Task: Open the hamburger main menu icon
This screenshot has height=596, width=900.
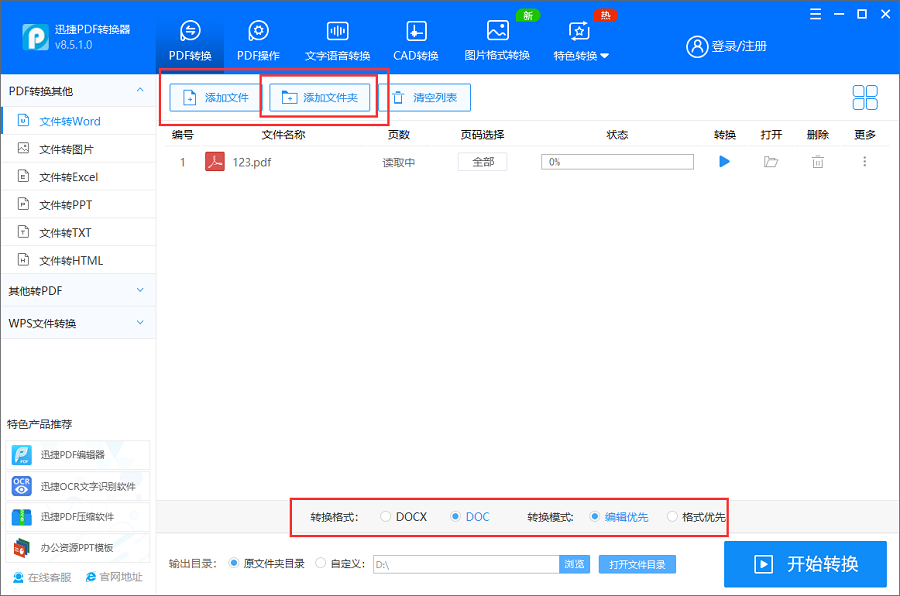Action: click(816, 14)
